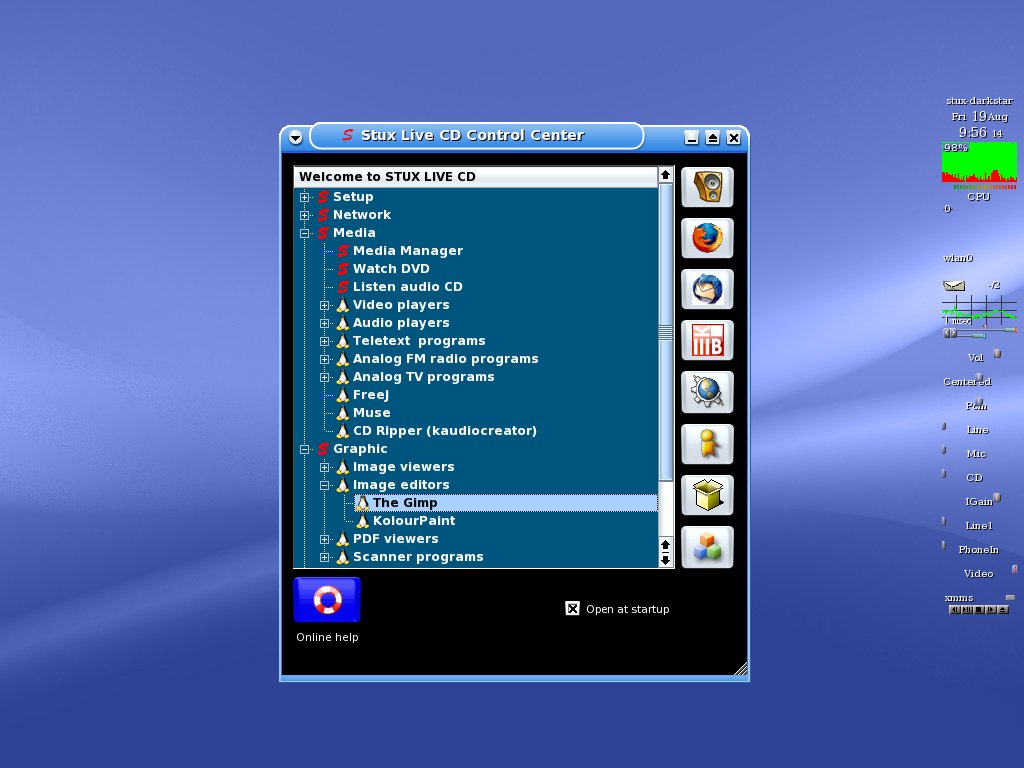Maximize the Control Center window
The height and width of the screenshot is (768, 1024).
tap(712, 137)
